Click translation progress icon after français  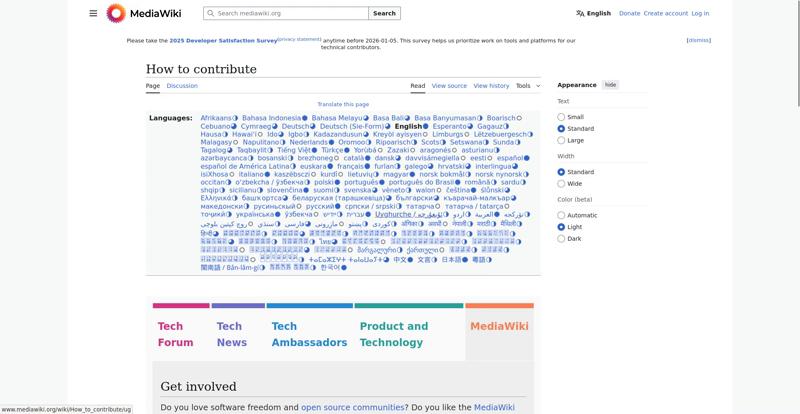(x=369, y=166)
